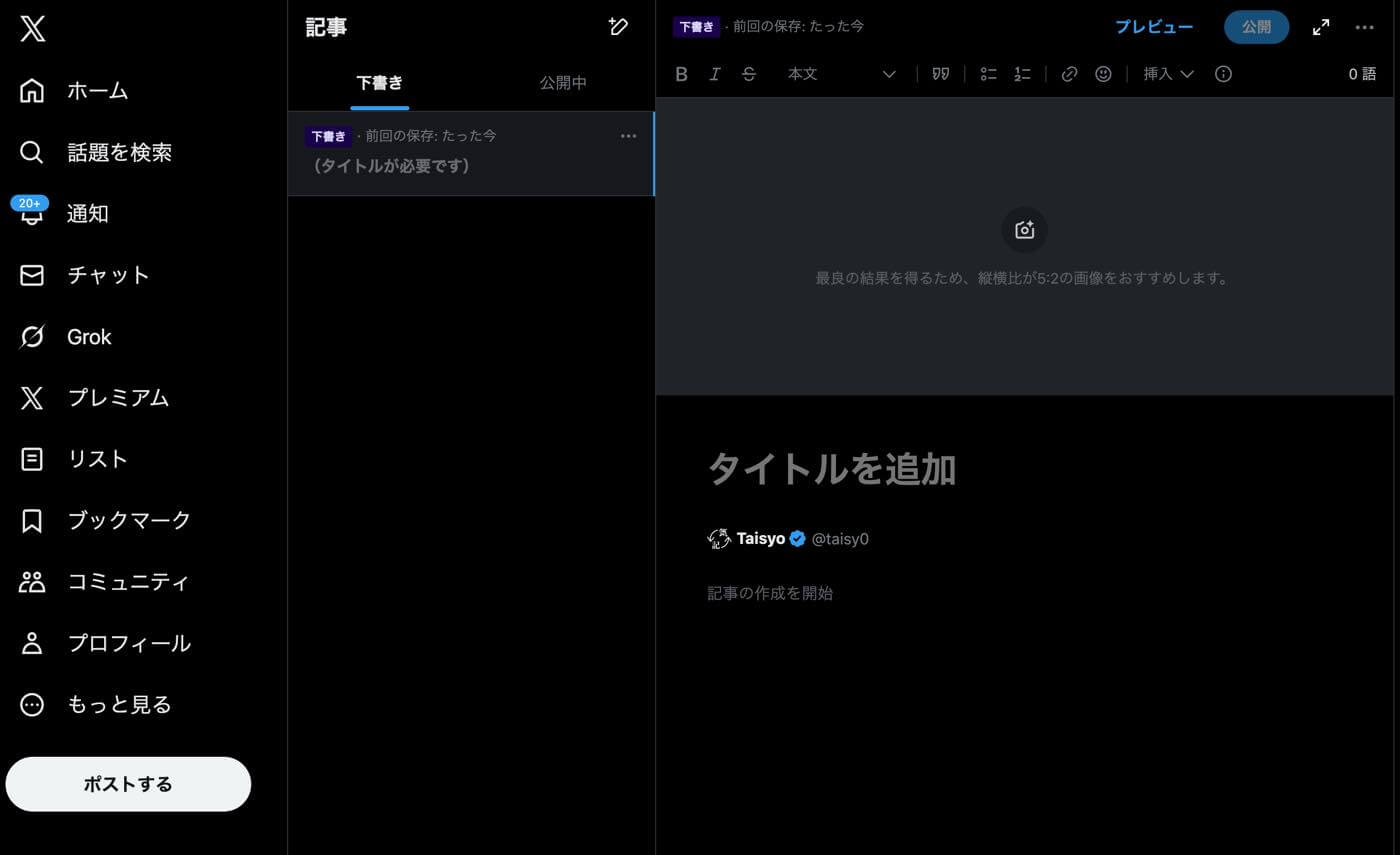Switch to the 公開中 tab
The image size is (1400, 855).
tap(563, 82)
